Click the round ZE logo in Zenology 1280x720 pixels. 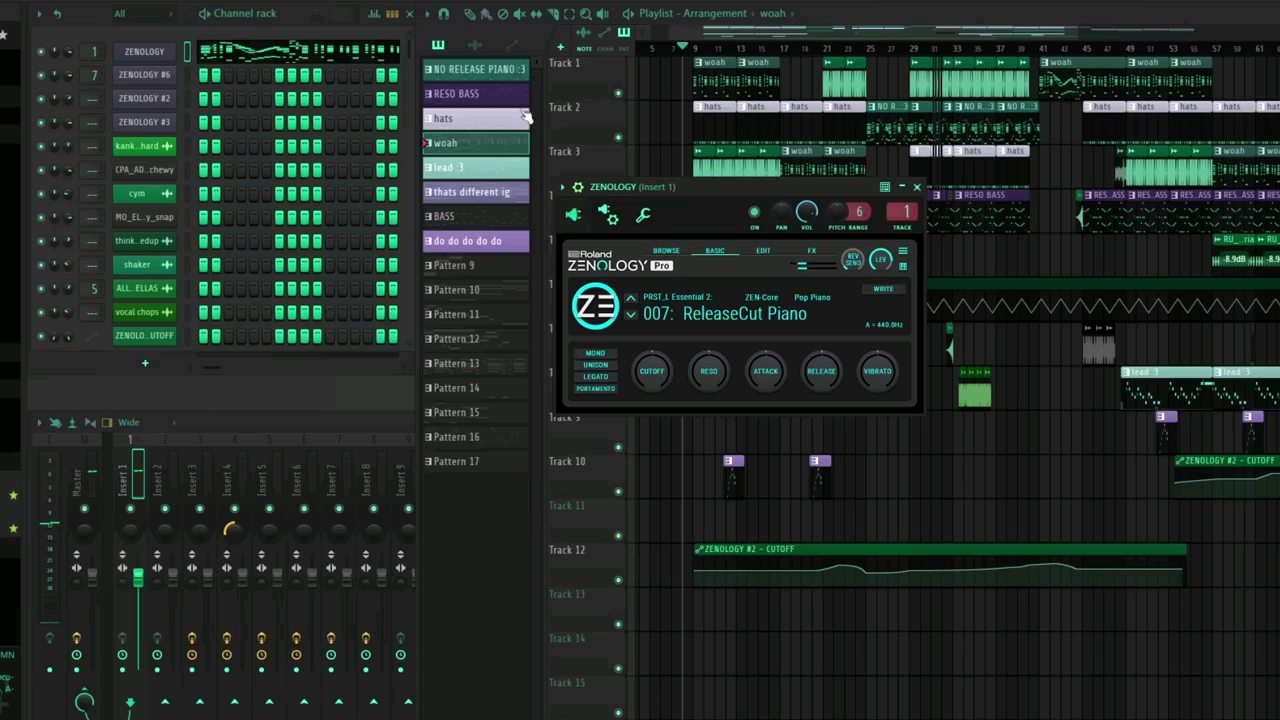[x=595, y=306]
